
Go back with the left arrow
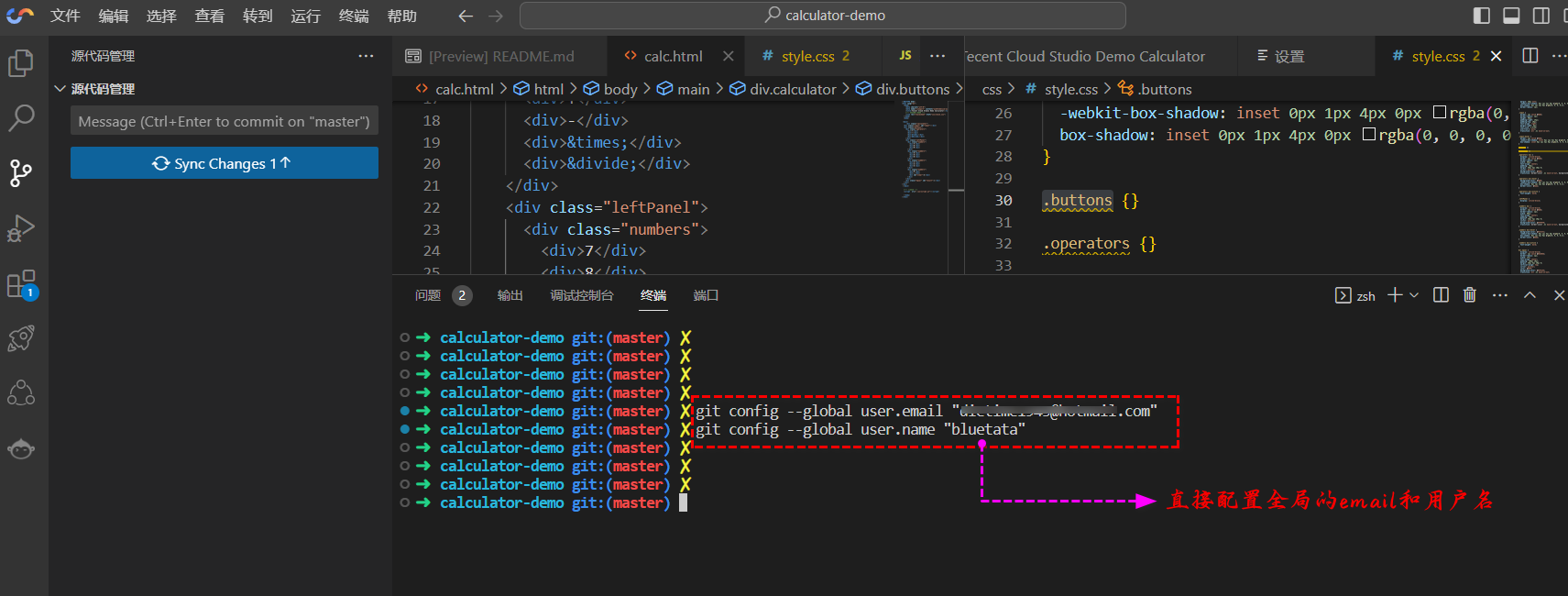click(x=466, y=16)
